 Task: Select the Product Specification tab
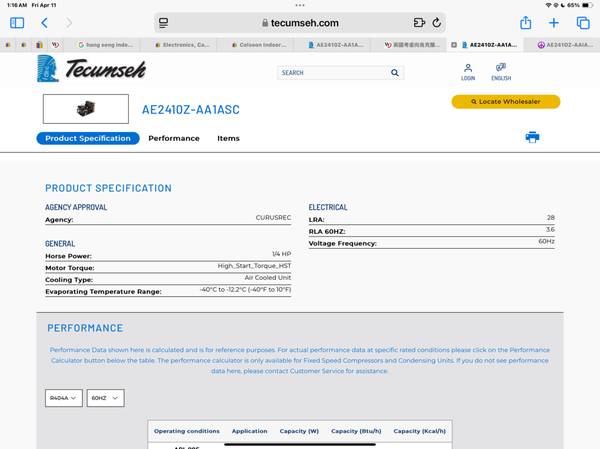[88, 138]
